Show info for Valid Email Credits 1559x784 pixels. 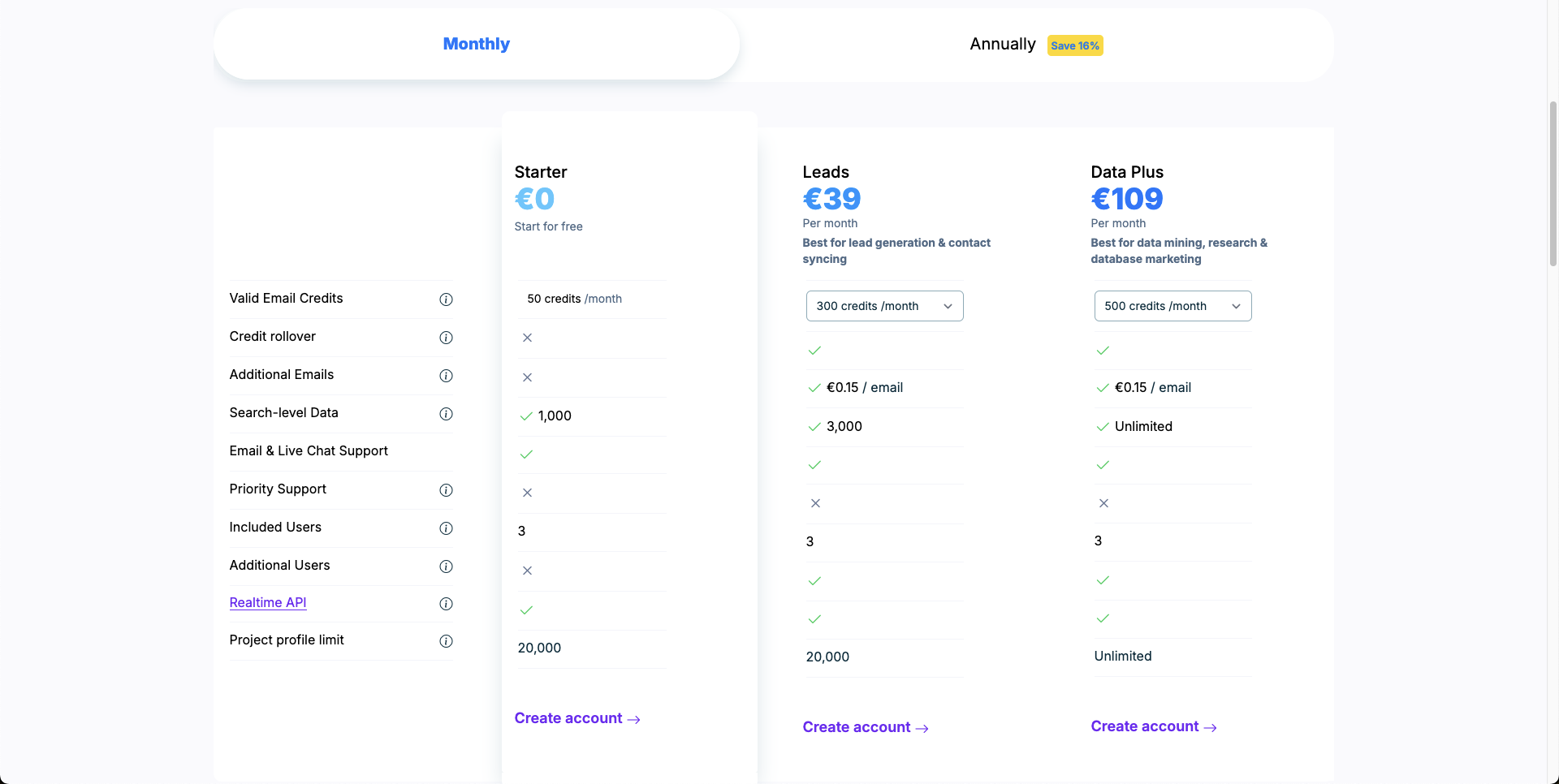pos(446,299)
